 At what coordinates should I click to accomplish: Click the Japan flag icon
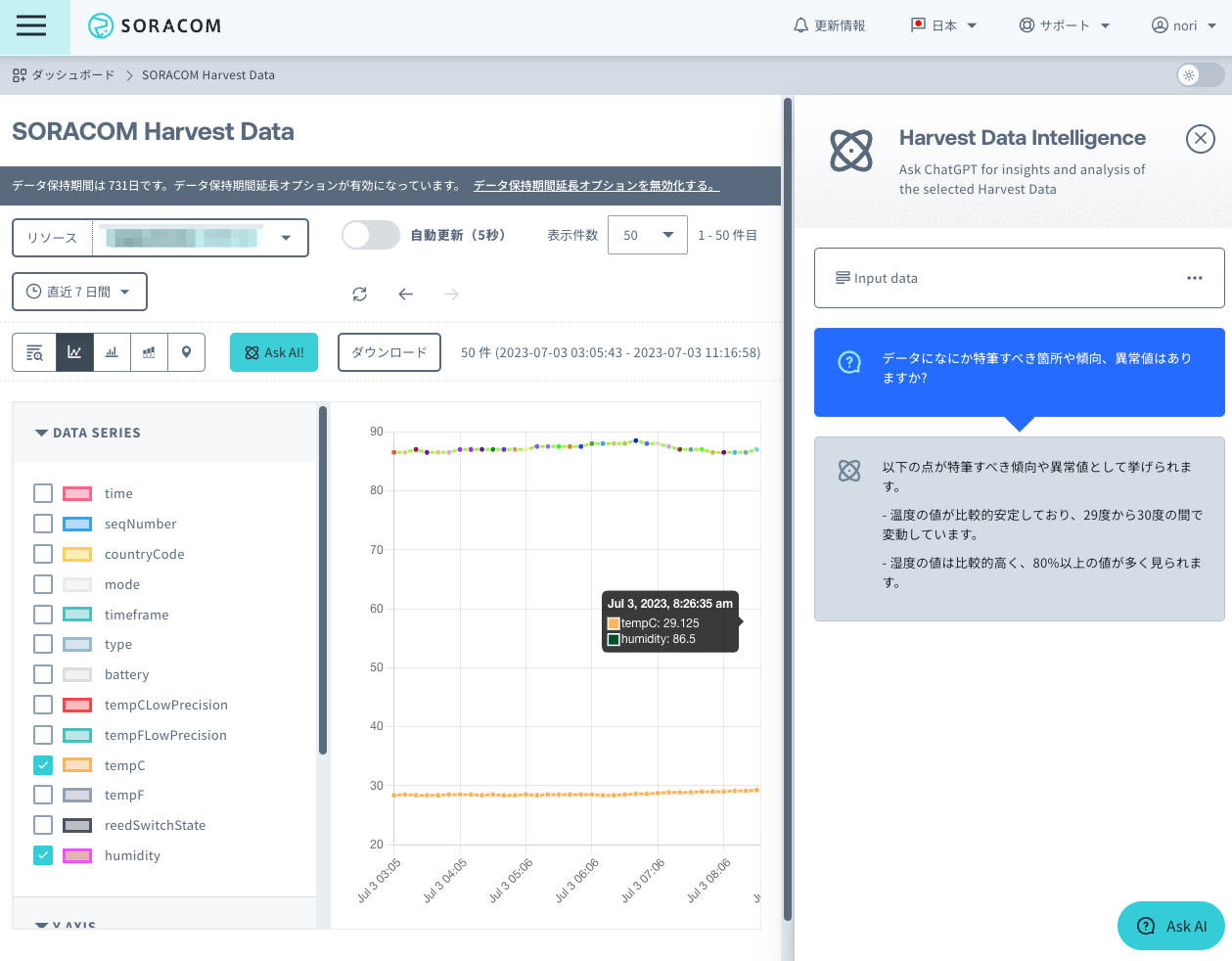click(918, 24)
